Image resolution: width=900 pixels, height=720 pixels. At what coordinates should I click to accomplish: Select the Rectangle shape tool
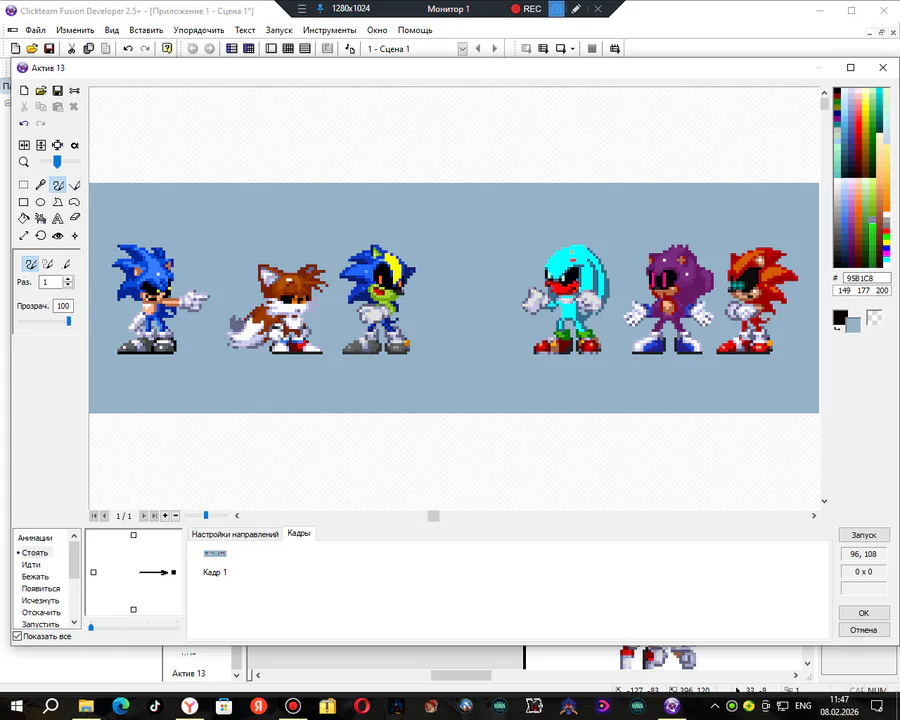tap(24, 202)
